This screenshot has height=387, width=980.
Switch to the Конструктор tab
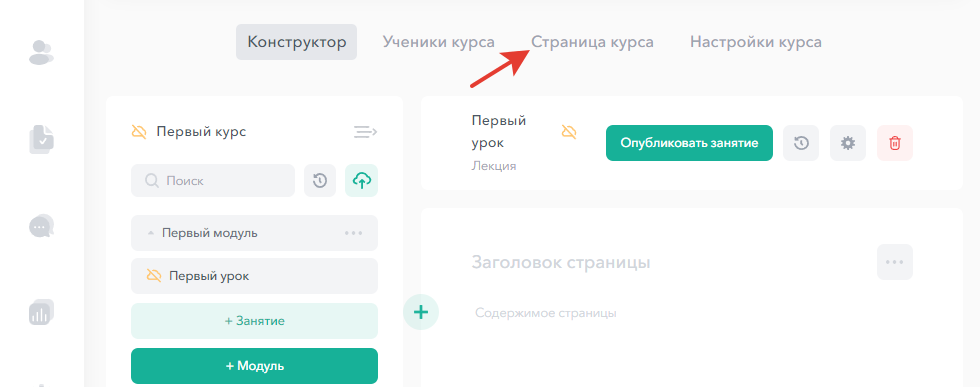click(296, 42)
